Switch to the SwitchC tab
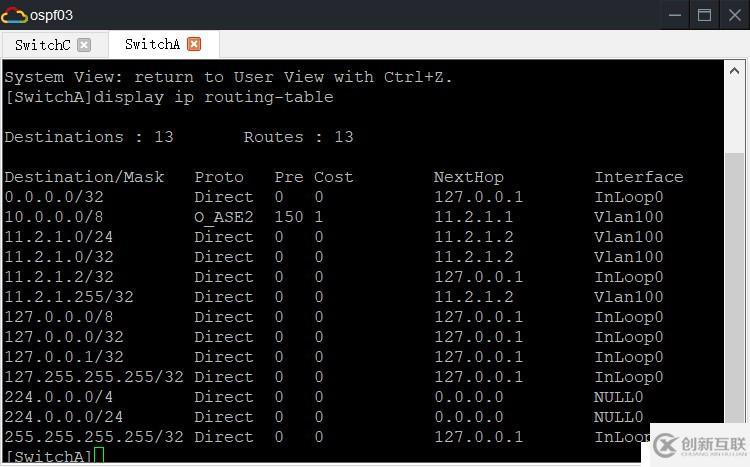The image size is (750, 467). tap(42, 44)
